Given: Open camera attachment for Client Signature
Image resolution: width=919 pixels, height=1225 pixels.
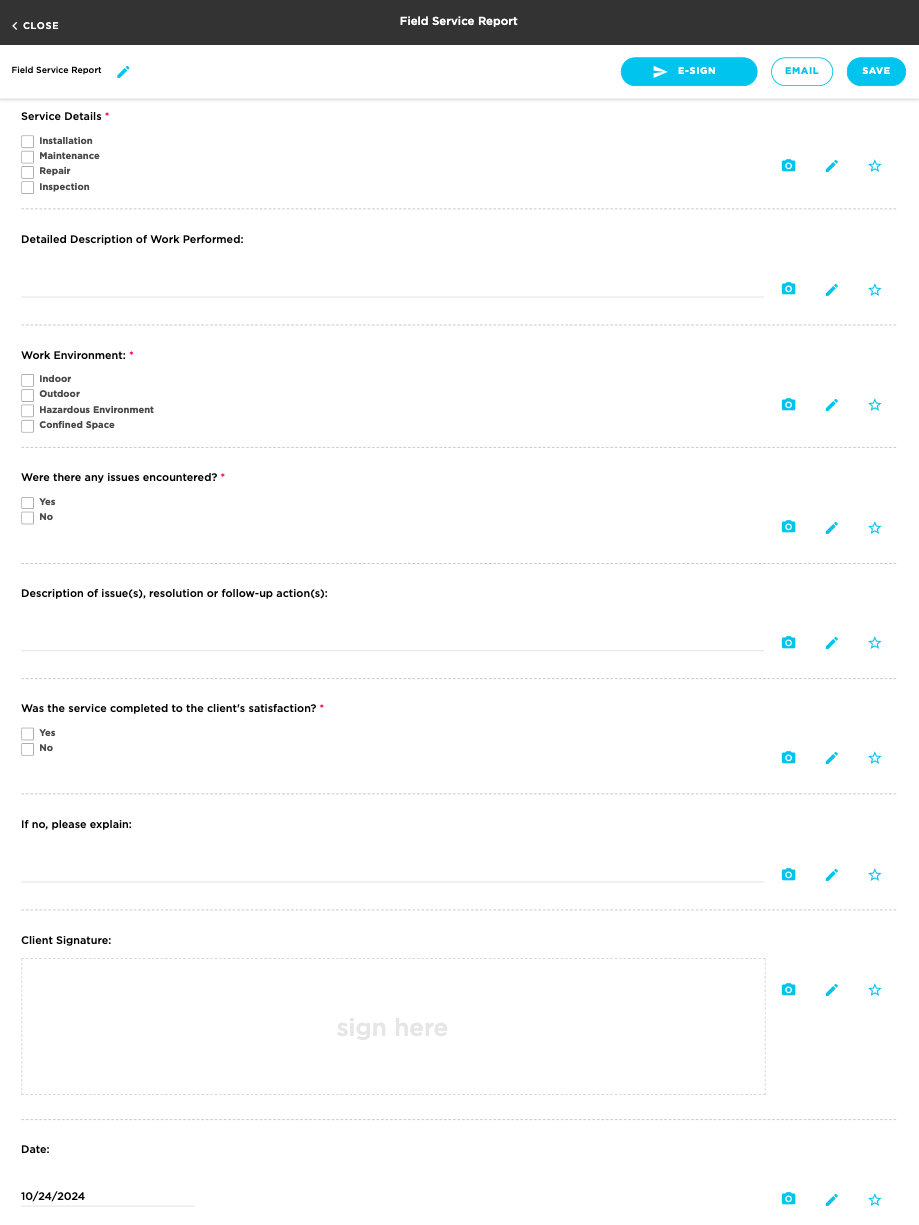Looking at the screenshot, I should click(788, 990).
